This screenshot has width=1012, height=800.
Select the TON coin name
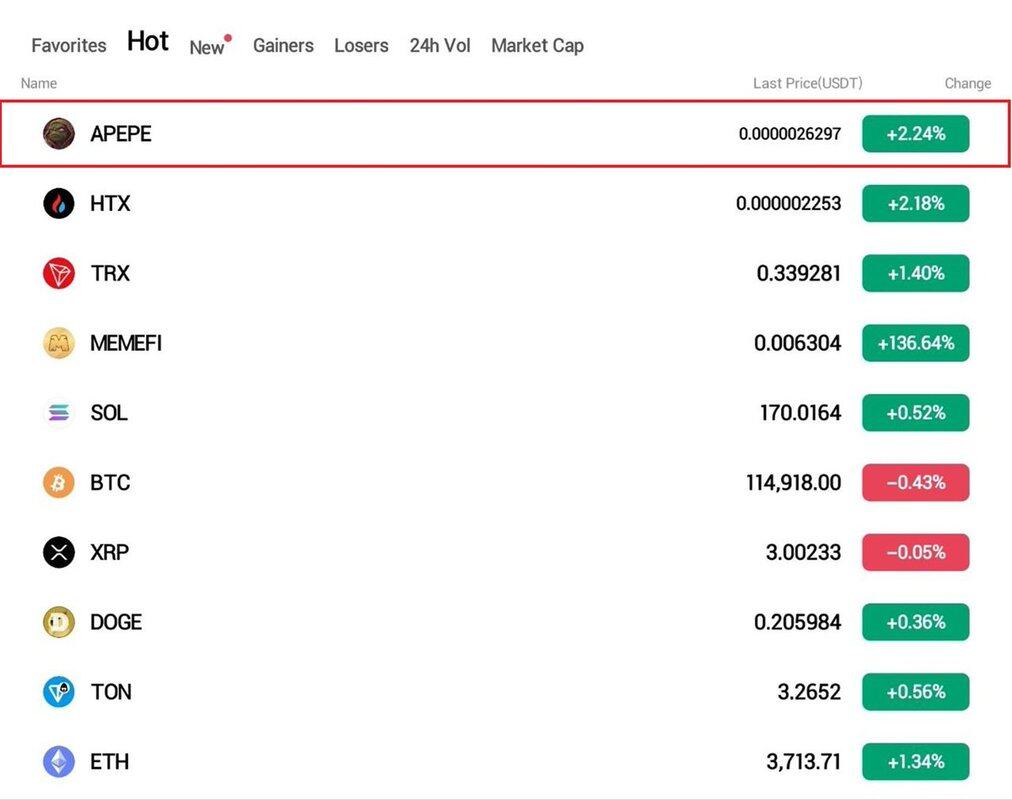tap(111, 692)
